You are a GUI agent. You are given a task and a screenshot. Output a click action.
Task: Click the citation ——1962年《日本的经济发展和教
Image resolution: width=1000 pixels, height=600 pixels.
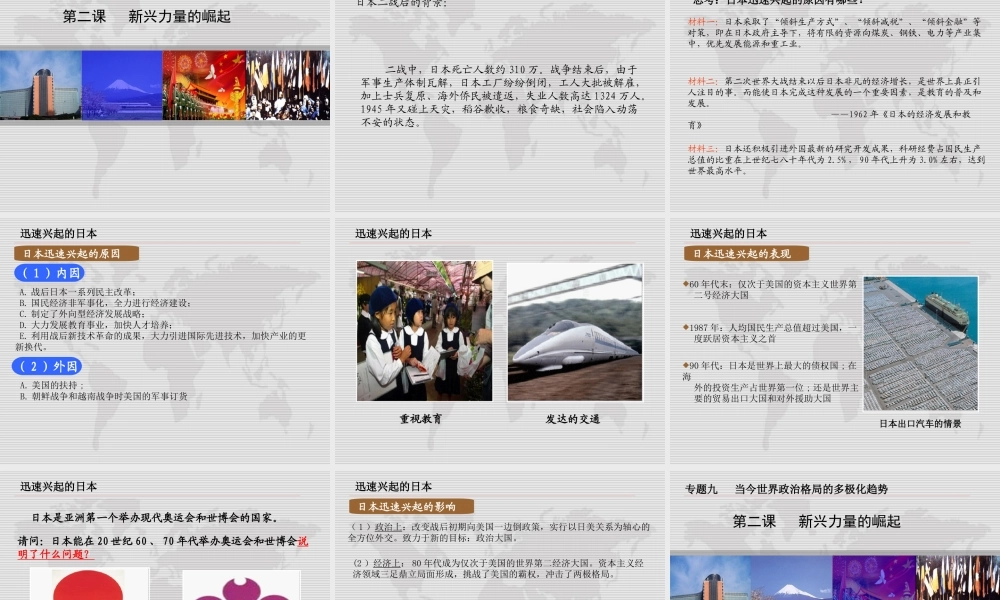(901, 114)
